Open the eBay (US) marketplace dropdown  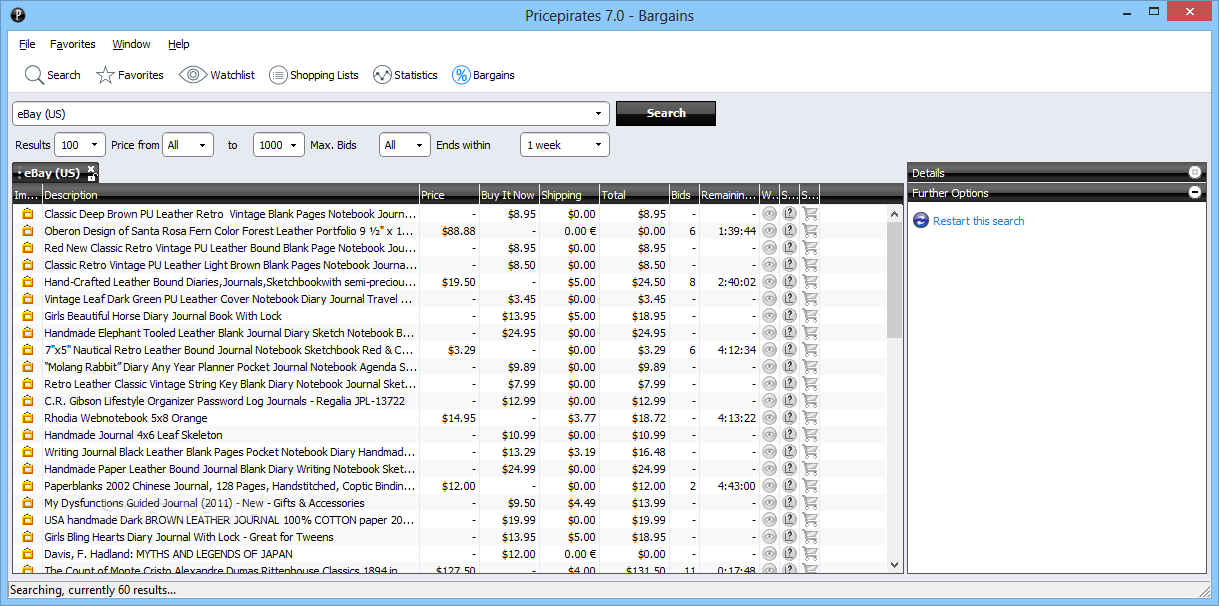click(x=310, y=114)
